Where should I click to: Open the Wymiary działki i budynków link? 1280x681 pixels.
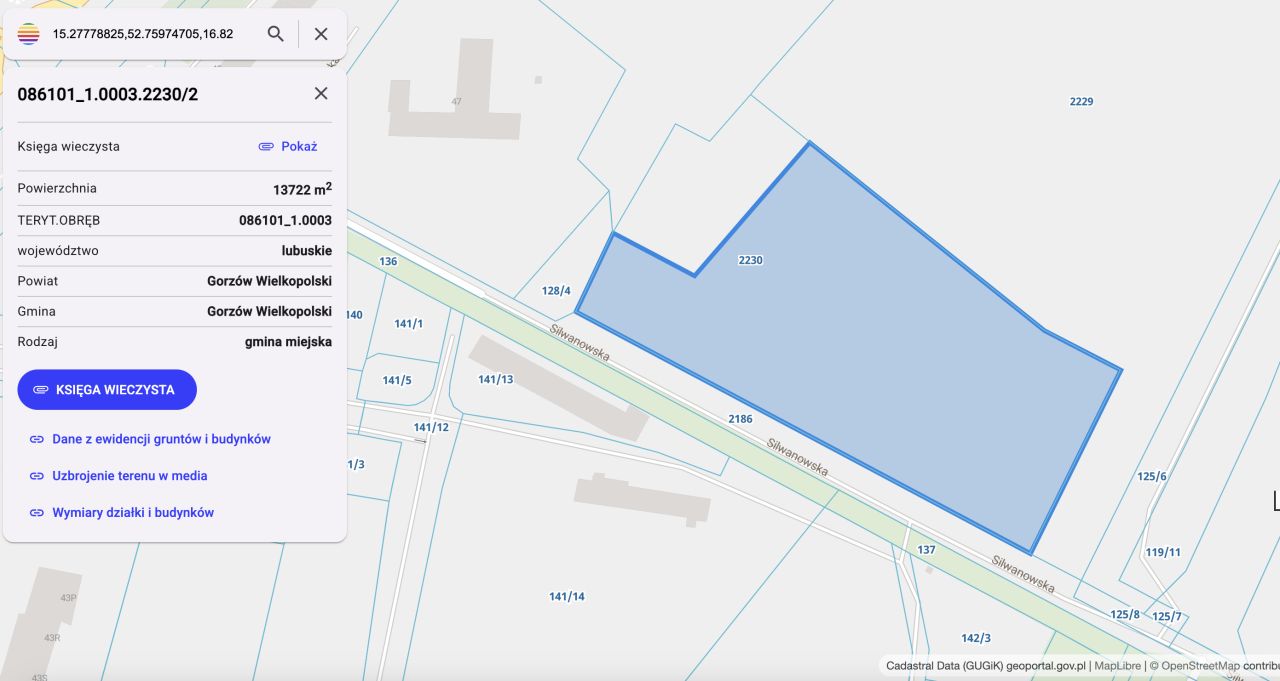[135, 512]
